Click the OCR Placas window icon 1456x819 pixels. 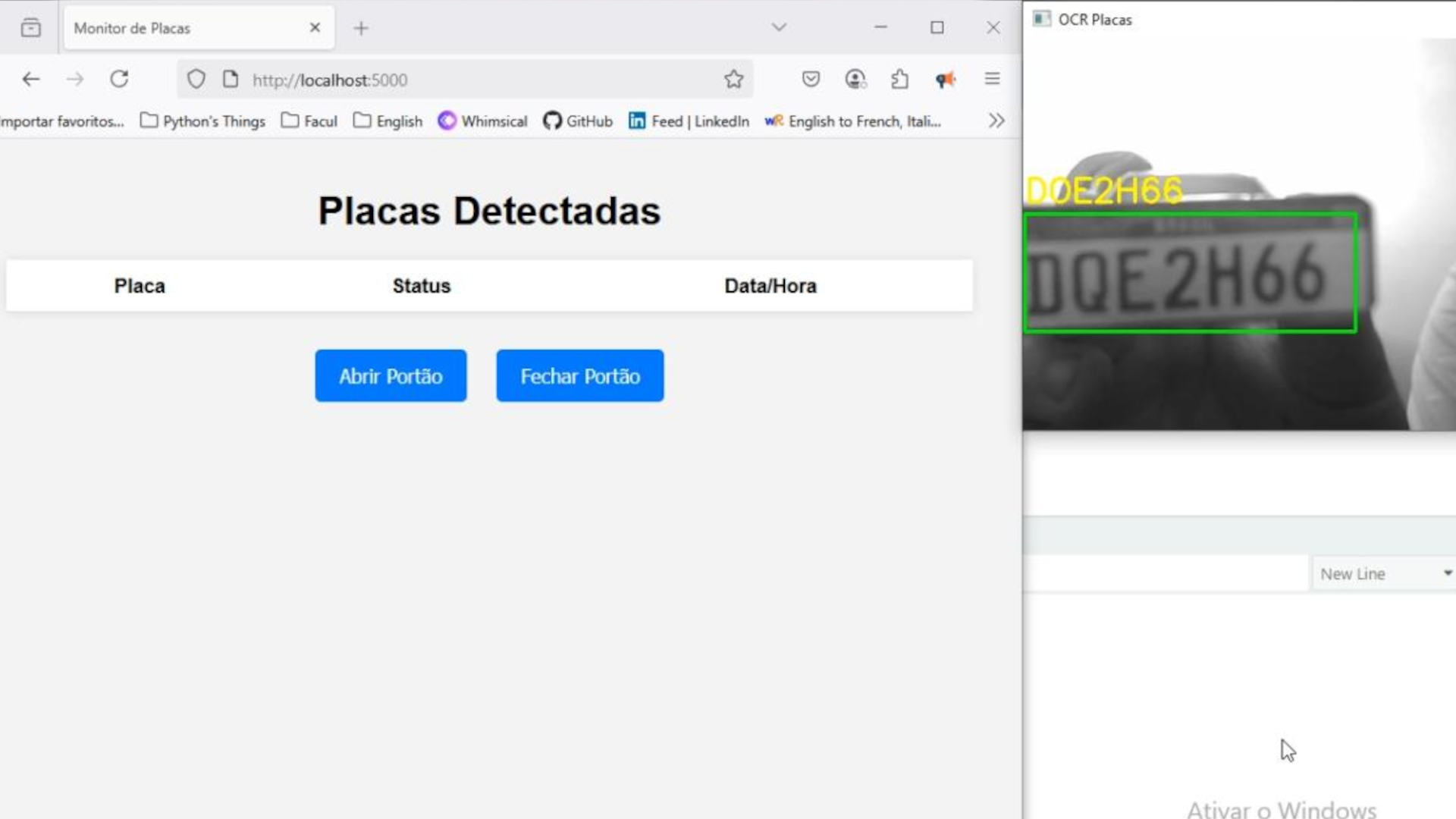[x=1042, y=19]
